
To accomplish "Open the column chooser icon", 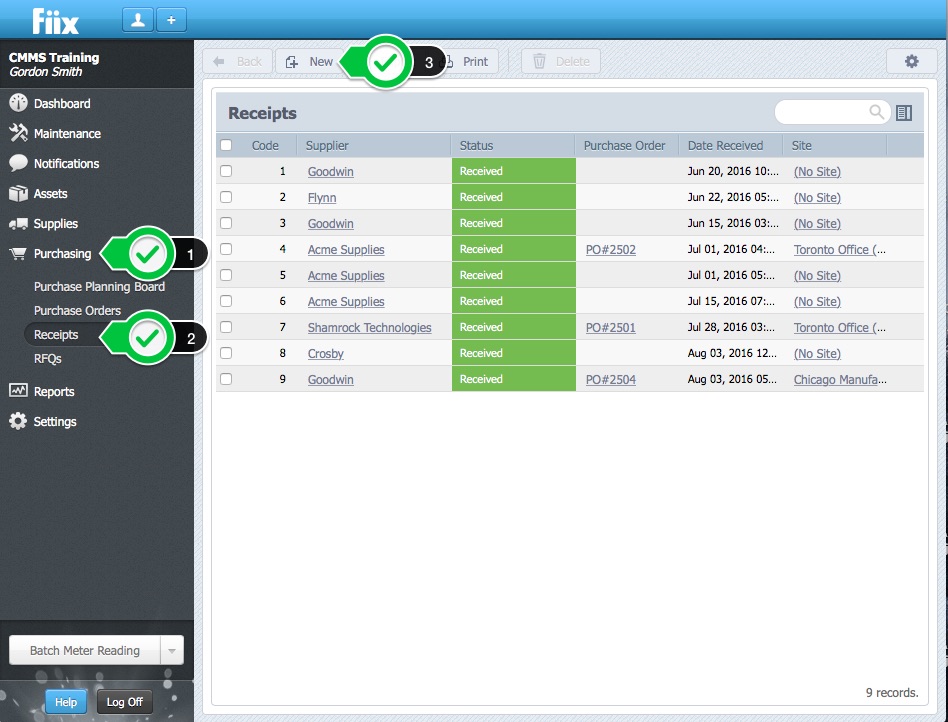I will tap(904, 112).
